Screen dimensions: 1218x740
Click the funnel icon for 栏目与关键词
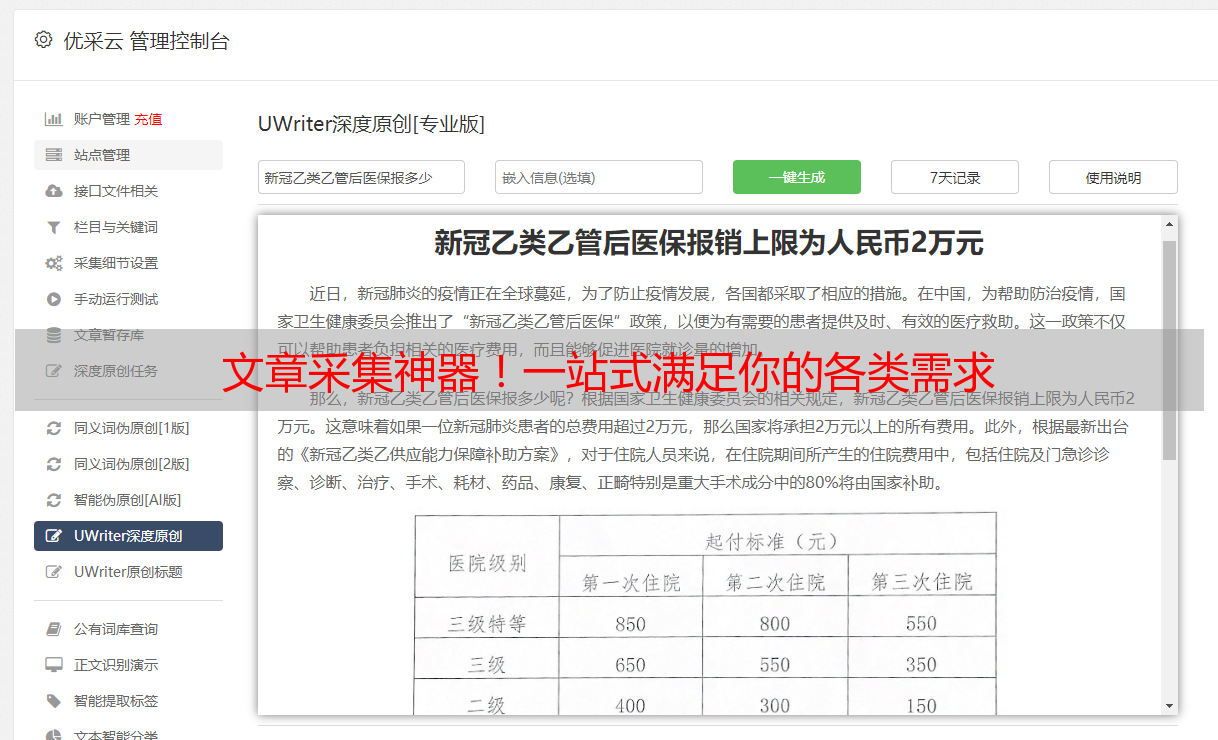click(54, 227)
